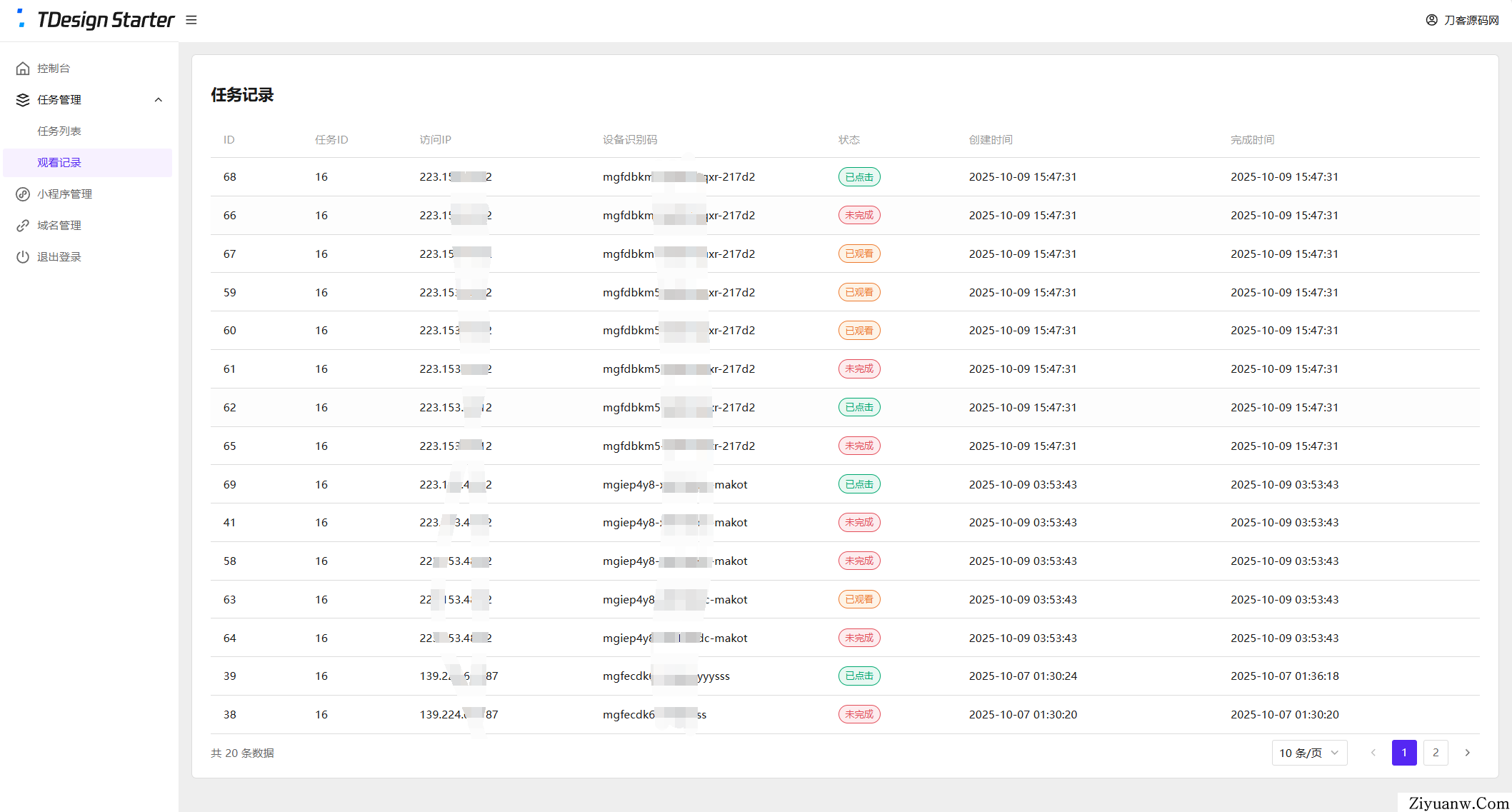Open 任务列表 menu item
The image size is (1512, 812).
59,131
